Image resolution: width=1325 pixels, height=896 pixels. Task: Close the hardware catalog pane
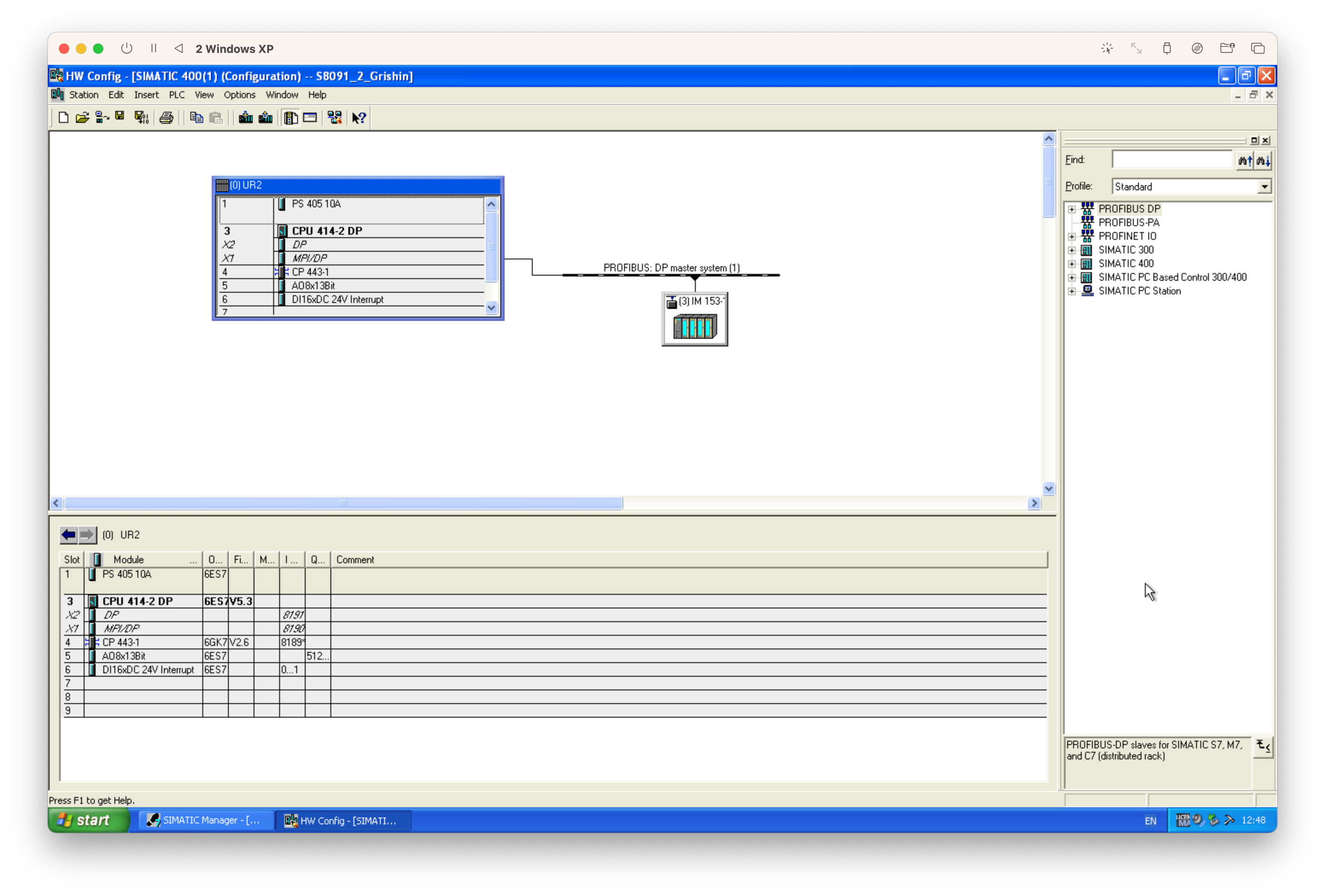coord(1265,140)
